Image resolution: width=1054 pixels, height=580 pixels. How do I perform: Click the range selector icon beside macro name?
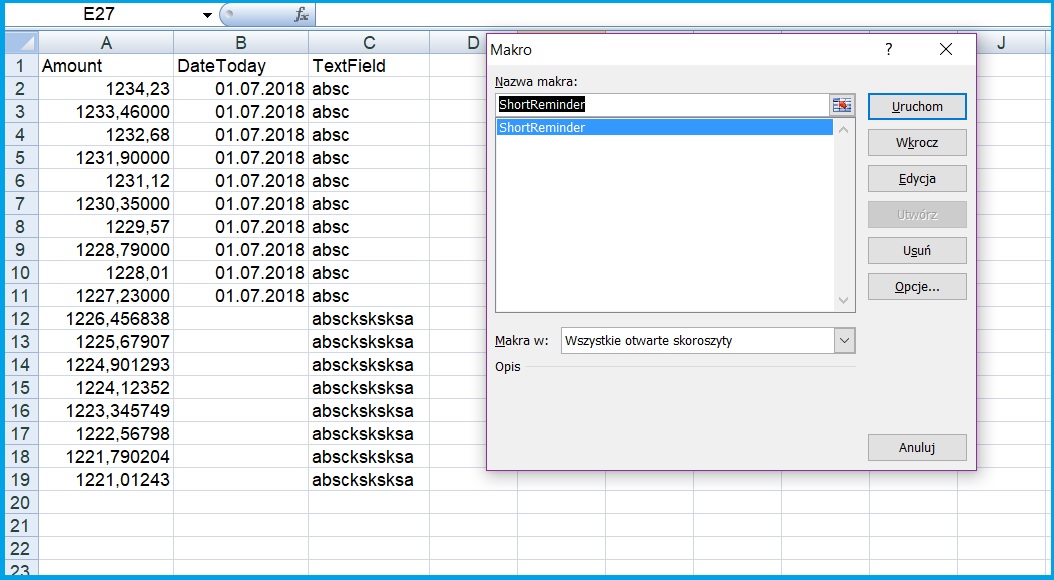click(842, 105)
